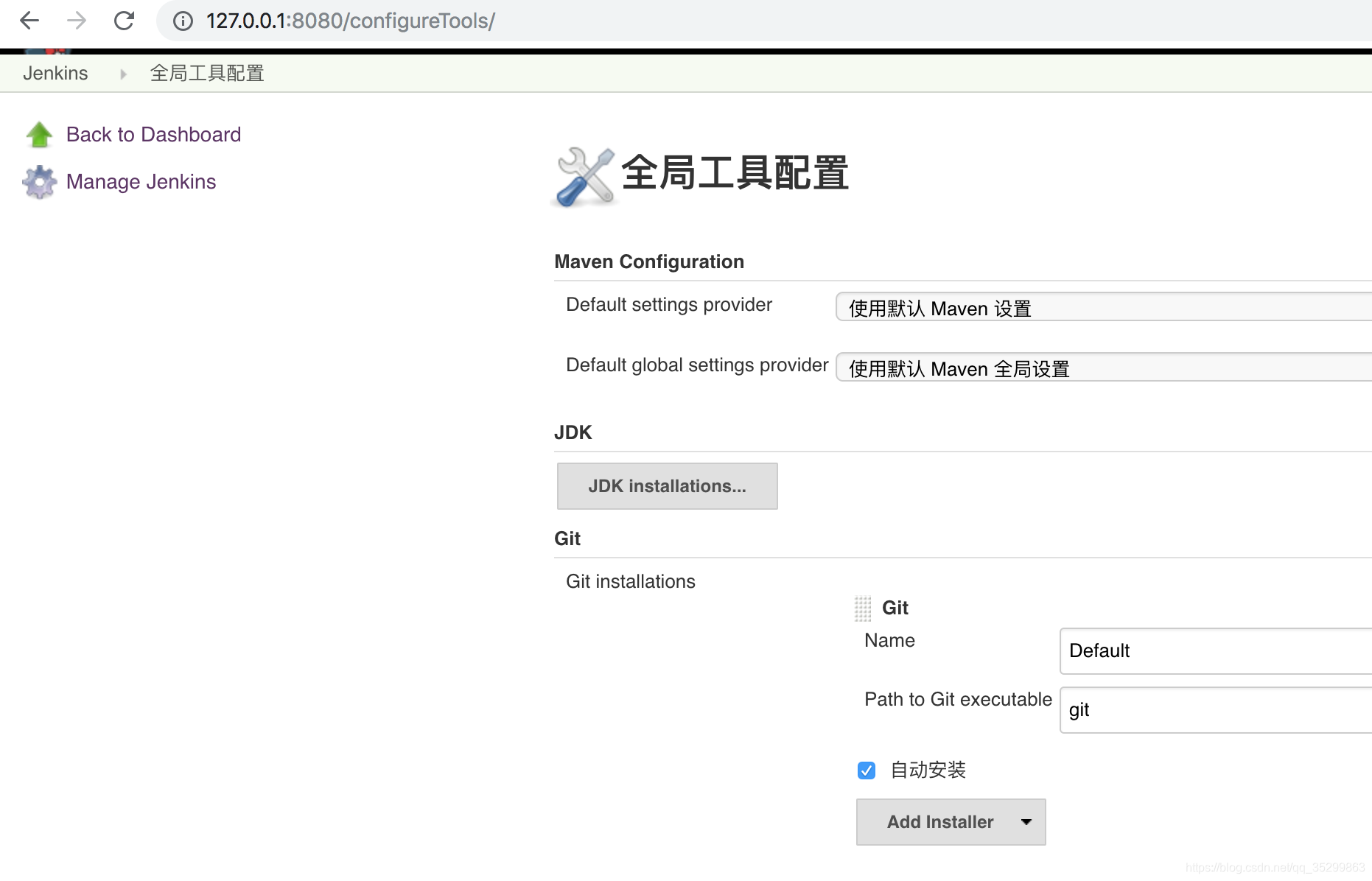Open the Jenkins breadcrumb link
The width and height of the screenshot is (1372, 881).
[55, 73]
